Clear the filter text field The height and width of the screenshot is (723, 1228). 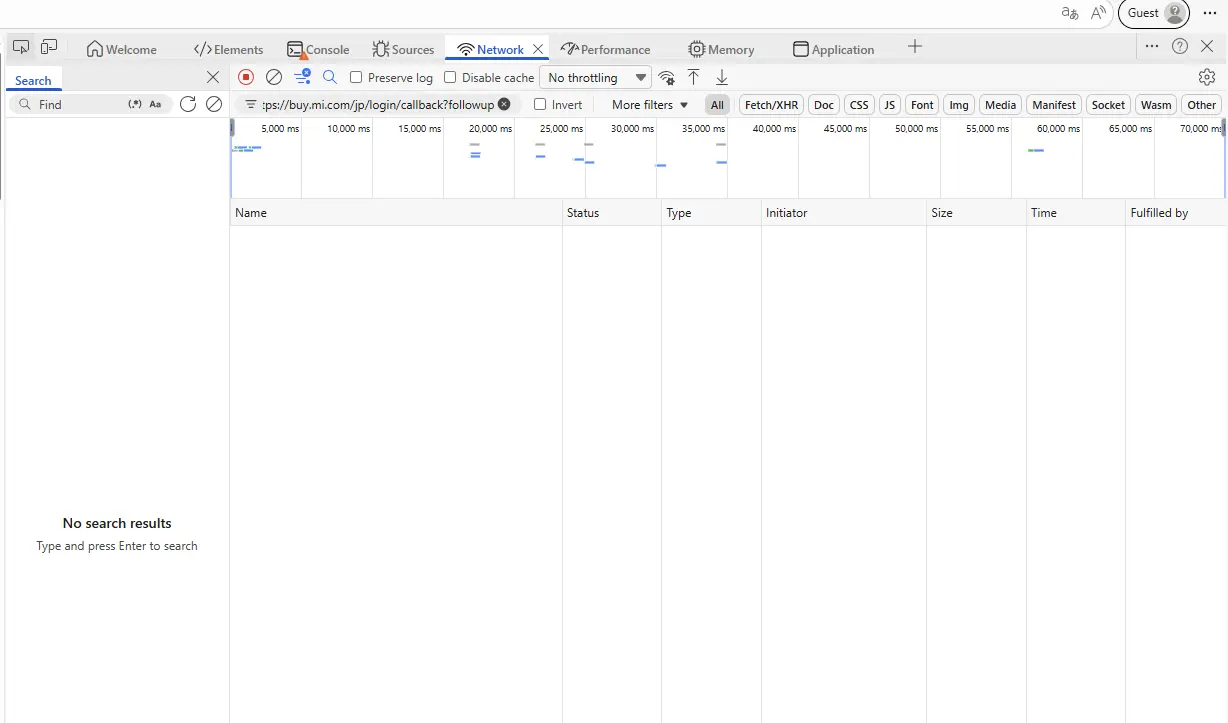click(504, 104)
